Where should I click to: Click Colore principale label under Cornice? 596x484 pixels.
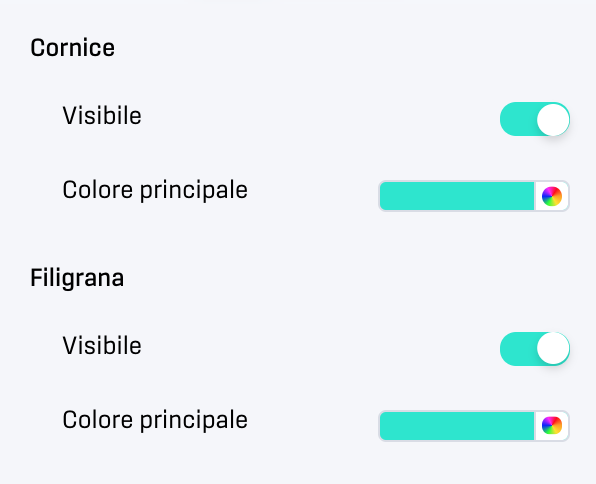[155, 190]
